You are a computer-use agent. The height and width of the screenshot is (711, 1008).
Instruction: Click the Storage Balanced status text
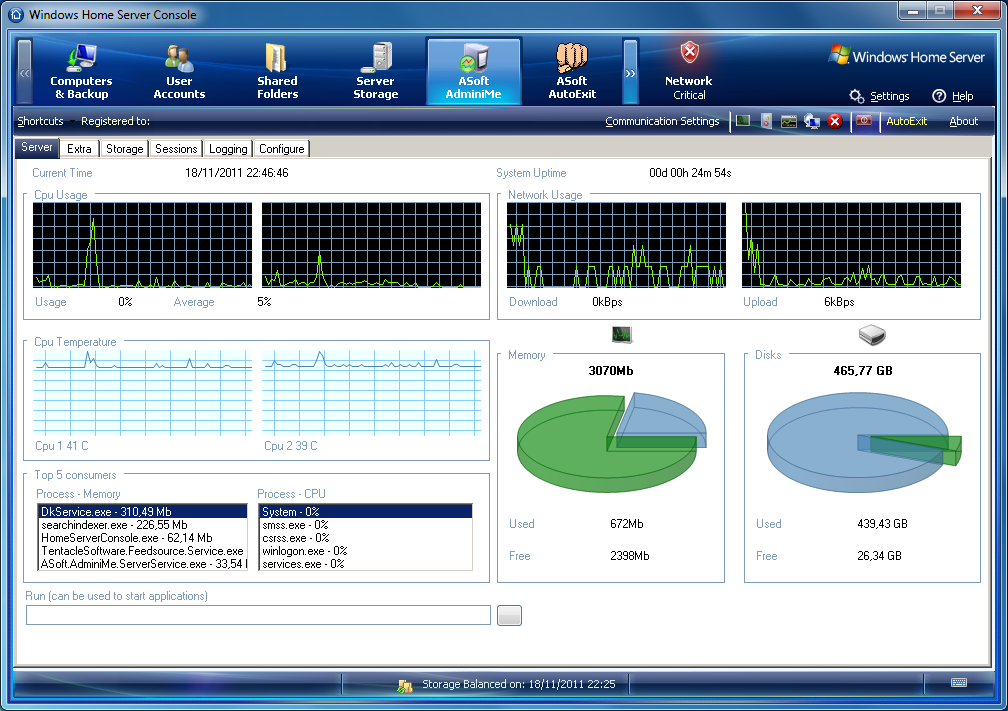[519, 684]
